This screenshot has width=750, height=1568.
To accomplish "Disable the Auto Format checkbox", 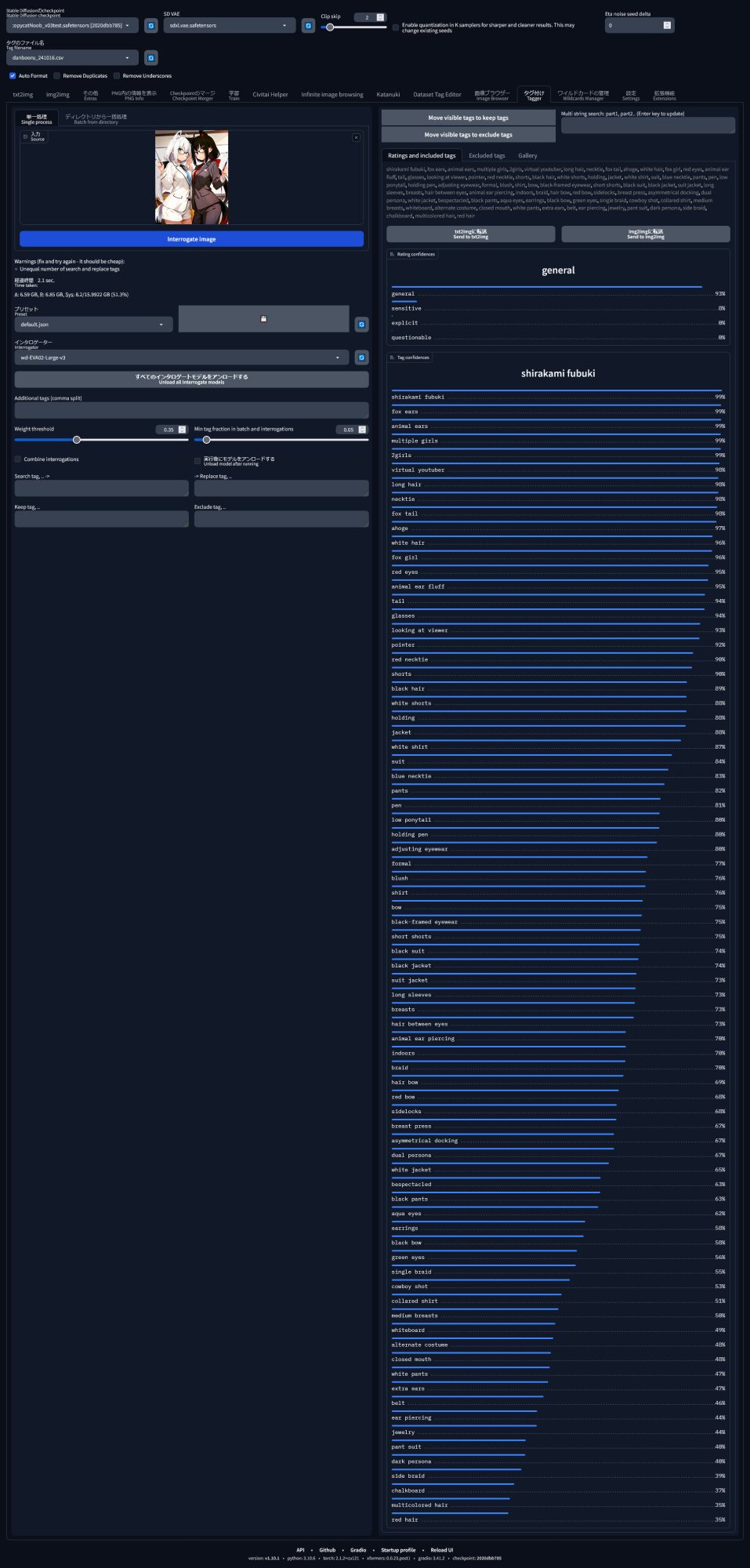I will [x=13, y=76].
